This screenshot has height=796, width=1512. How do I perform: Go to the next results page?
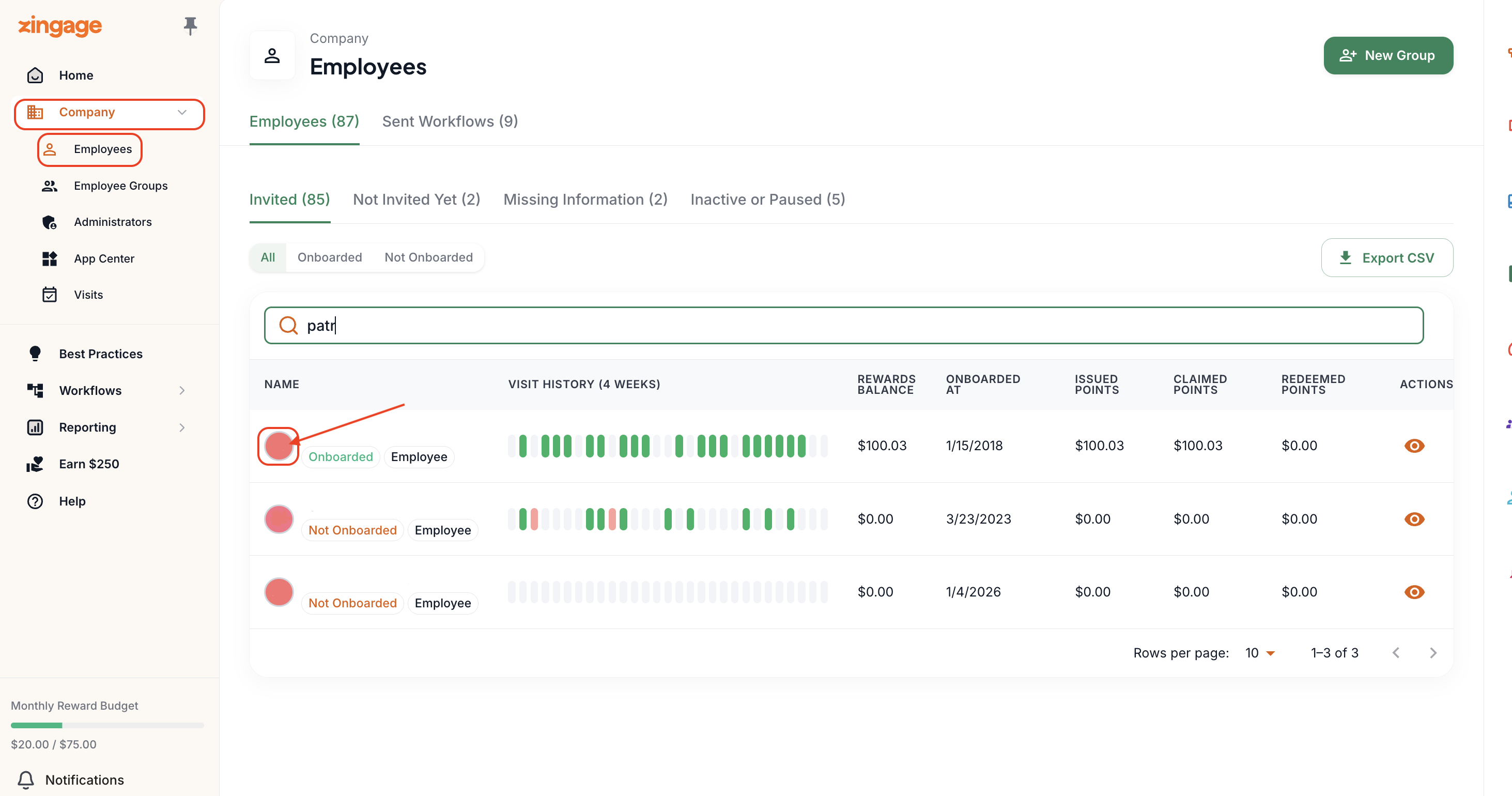pyautogui.click(x=1433, y=653)
